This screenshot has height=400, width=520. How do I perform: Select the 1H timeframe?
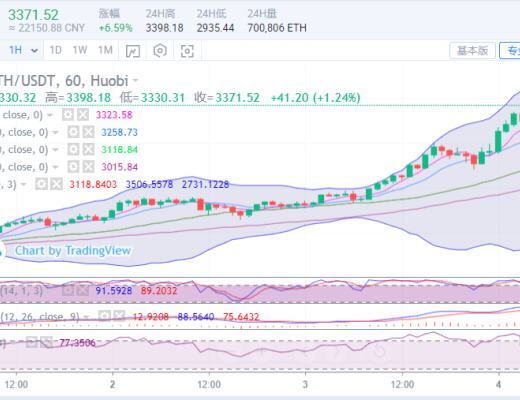[x=16, y=50]
